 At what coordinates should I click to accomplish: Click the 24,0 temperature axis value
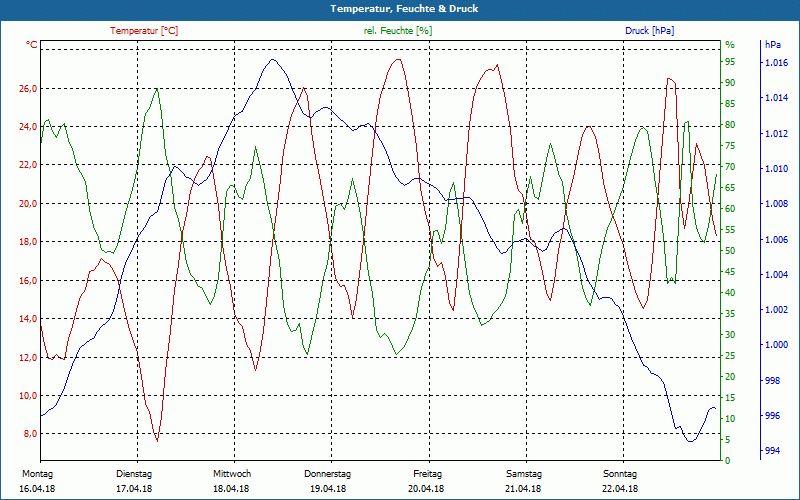pos(29,127)
